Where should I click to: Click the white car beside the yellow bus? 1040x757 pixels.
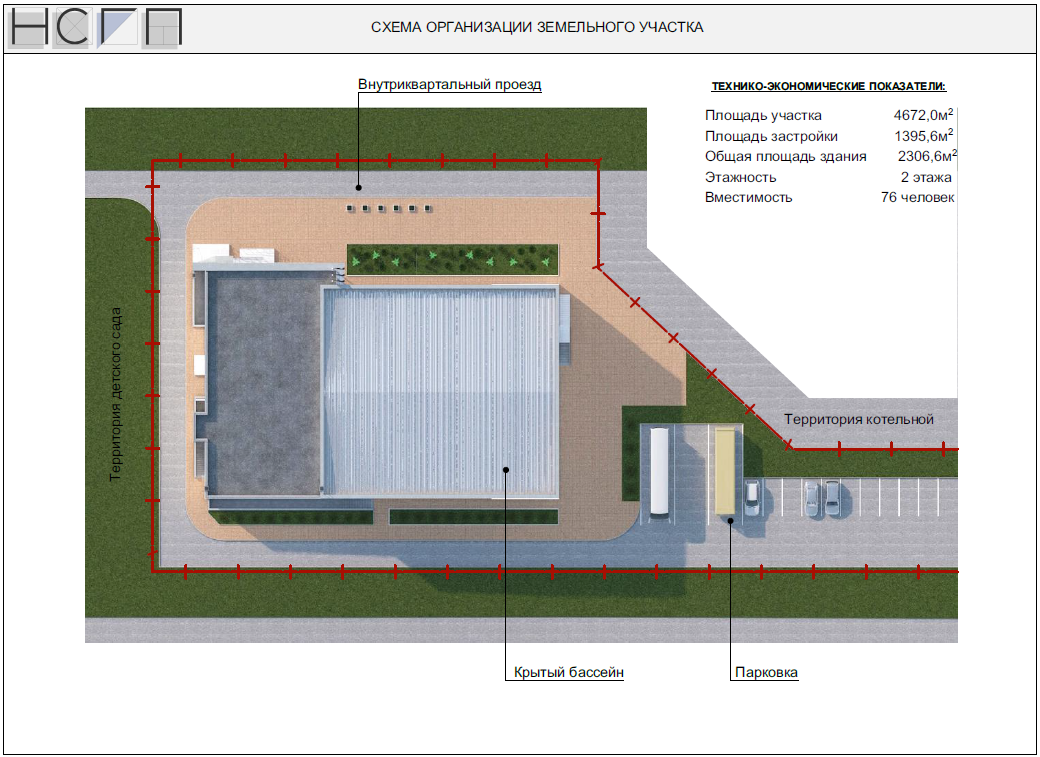click(752, 497)
